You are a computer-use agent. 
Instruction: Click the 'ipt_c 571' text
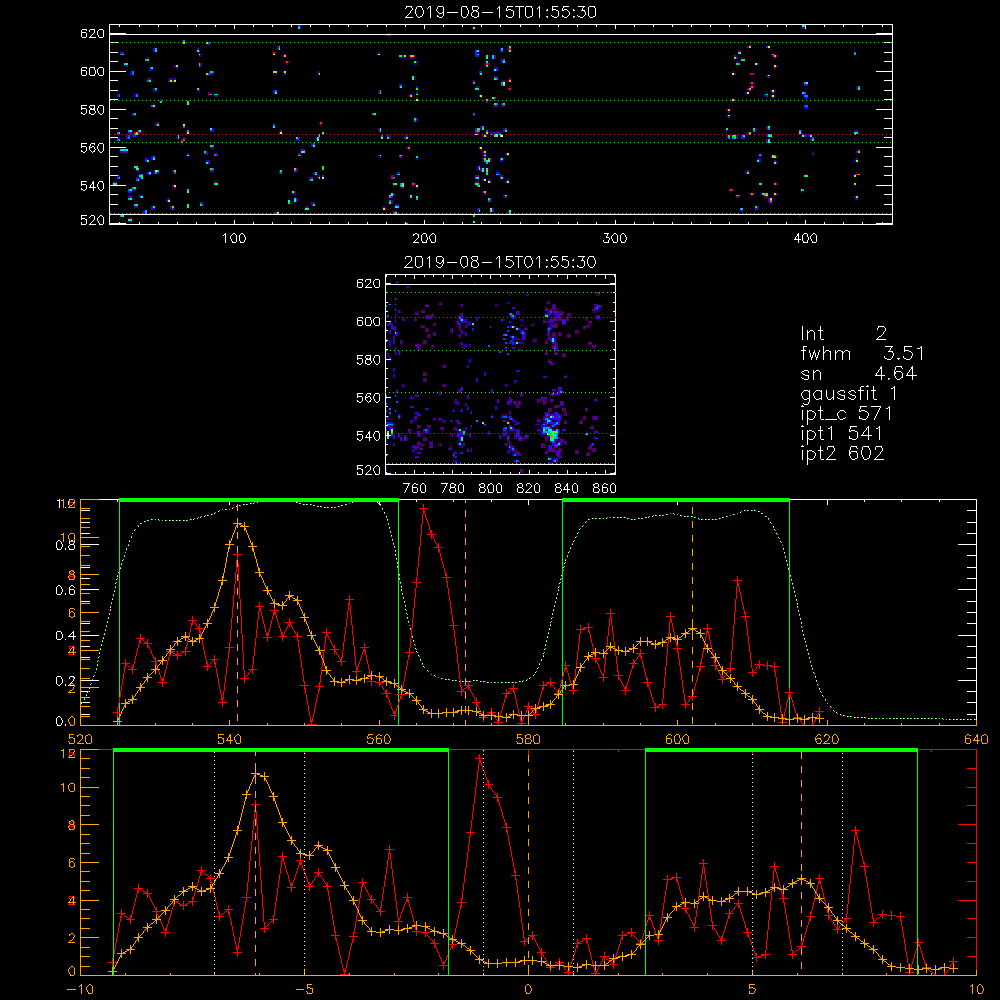click(846, 414)
